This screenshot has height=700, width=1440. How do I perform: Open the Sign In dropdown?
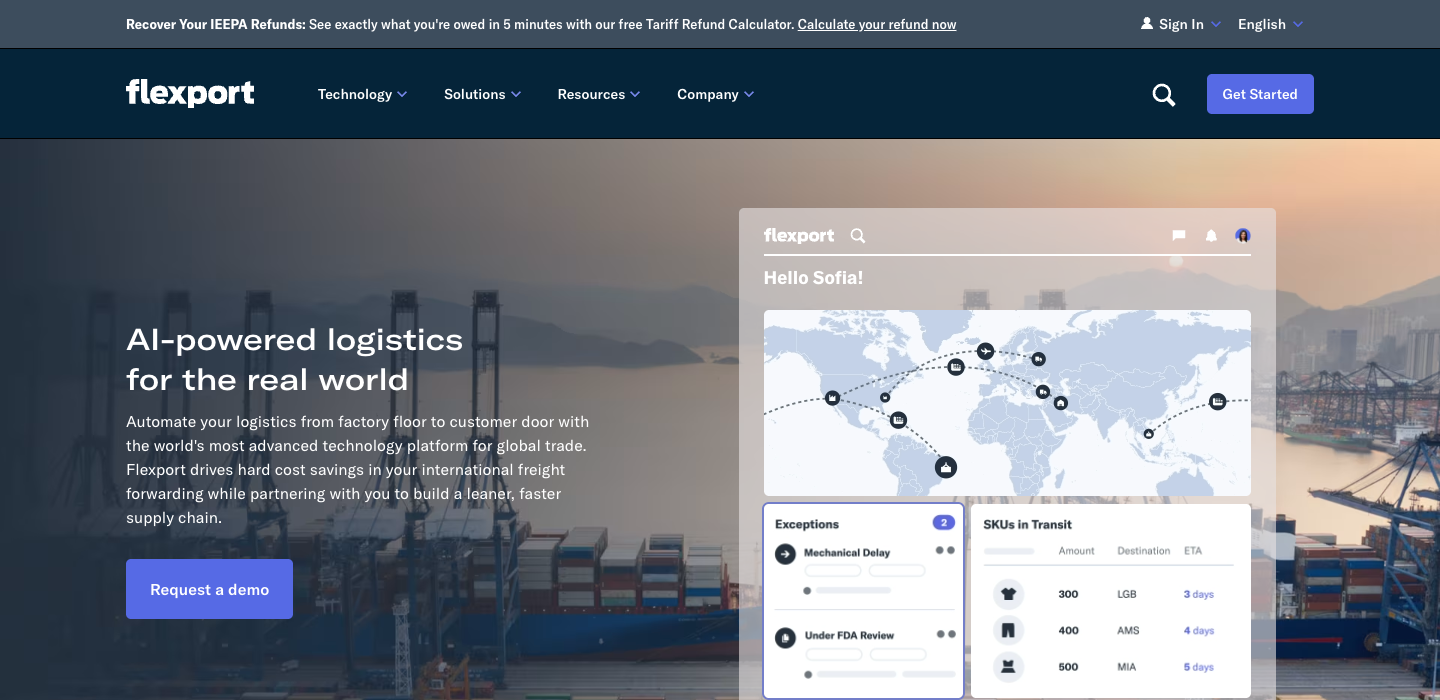(1181, 24)
